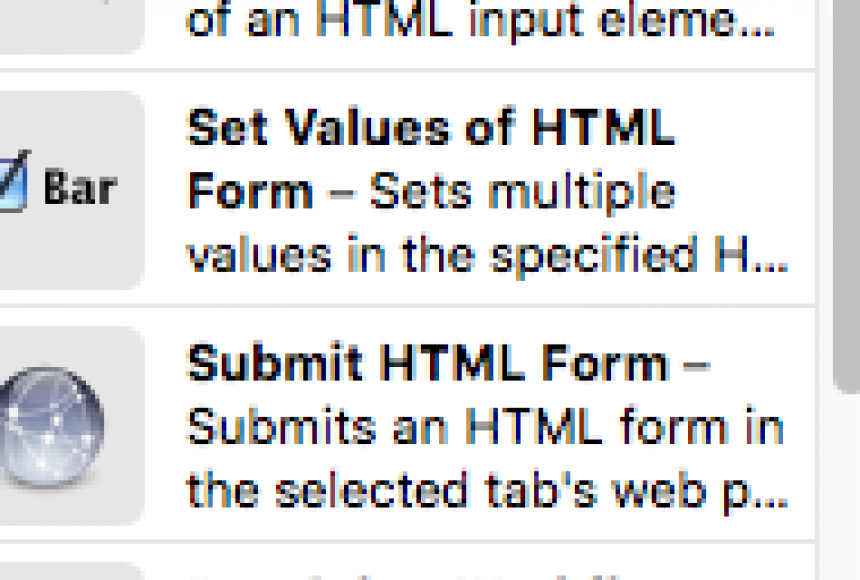Image resolution: width=860 pixels, height=580 pixels.
Task: Click the scrollbar track below the thumb
Action: (846, 486)
